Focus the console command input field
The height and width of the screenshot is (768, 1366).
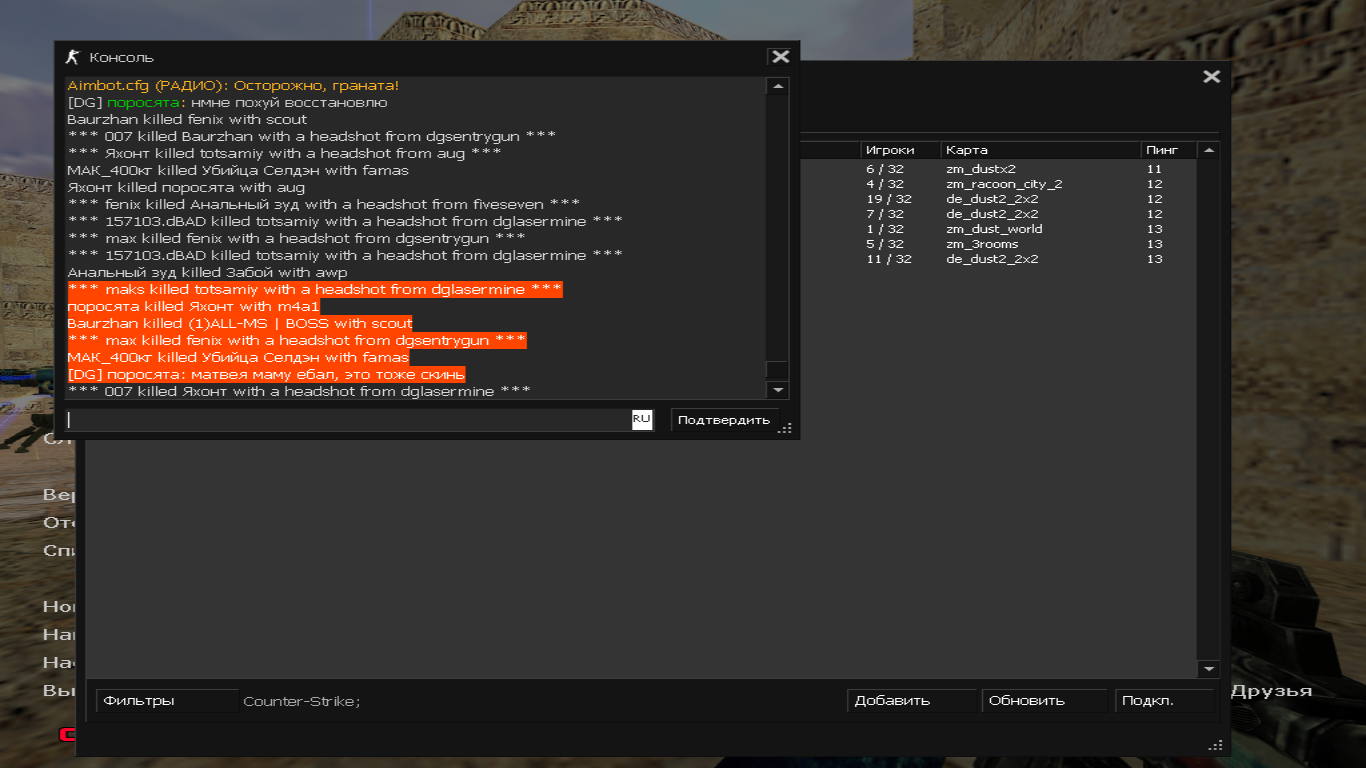pyautogui.click(x=348, y=420)
